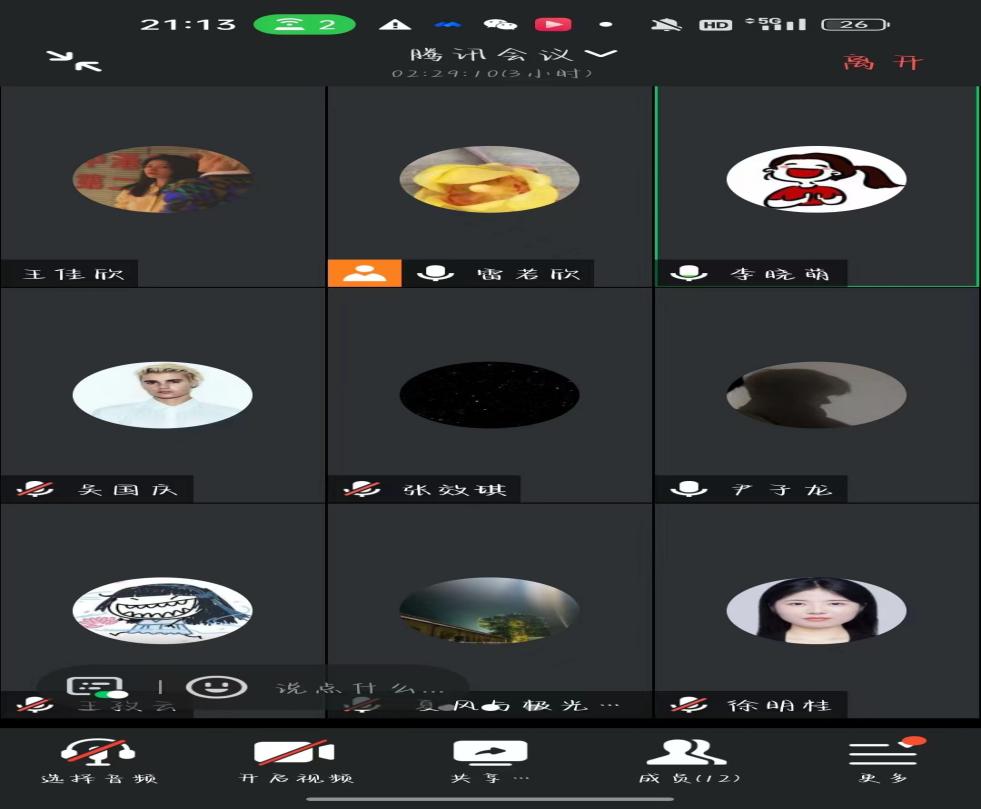This screenshot has height=809, width=981.
Task: Click the muted microphone icon next to 吴国庆
Action: click(35, 489)
